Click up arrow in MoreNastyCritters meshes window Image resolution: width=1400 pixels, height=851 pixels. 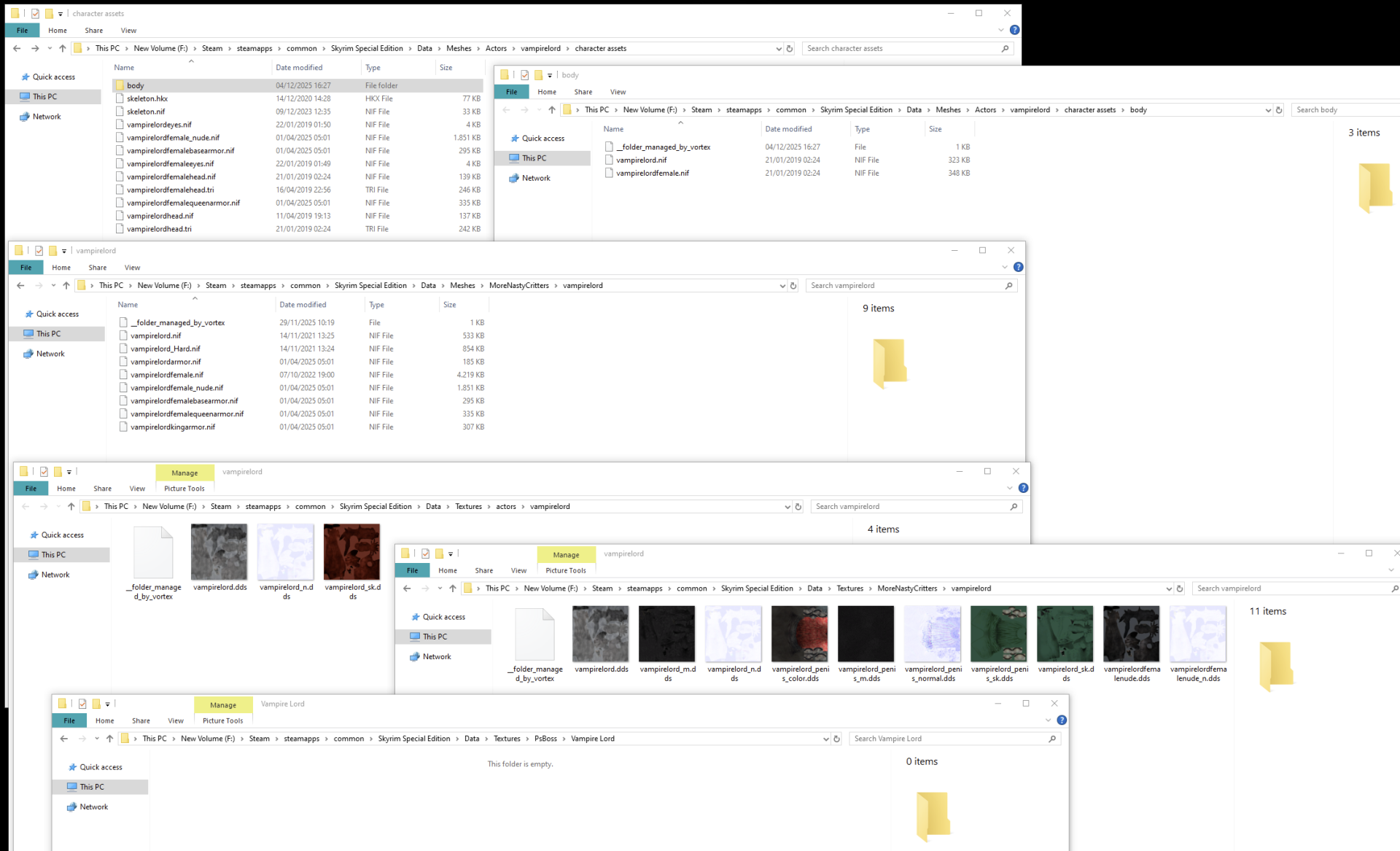66,286
